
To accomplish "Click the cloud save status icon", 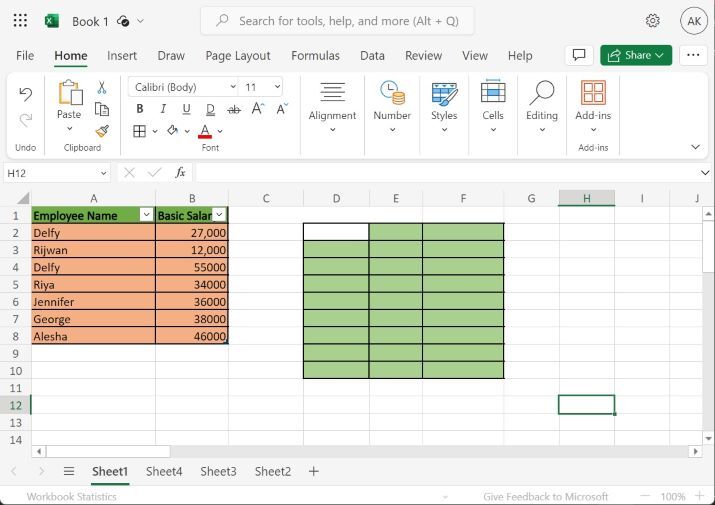I will [123, 21].
